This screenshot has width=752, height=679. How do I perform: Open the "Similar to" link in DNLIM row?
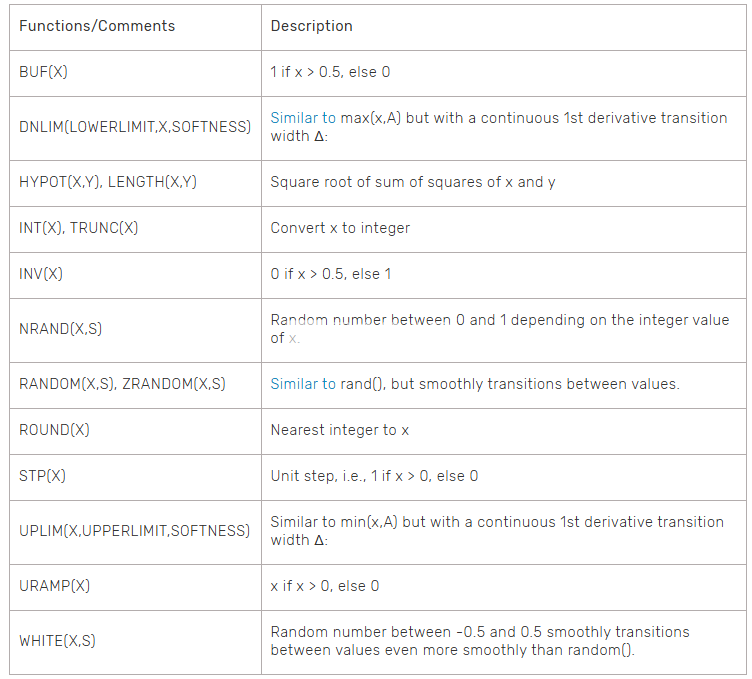tap(303, 118)
